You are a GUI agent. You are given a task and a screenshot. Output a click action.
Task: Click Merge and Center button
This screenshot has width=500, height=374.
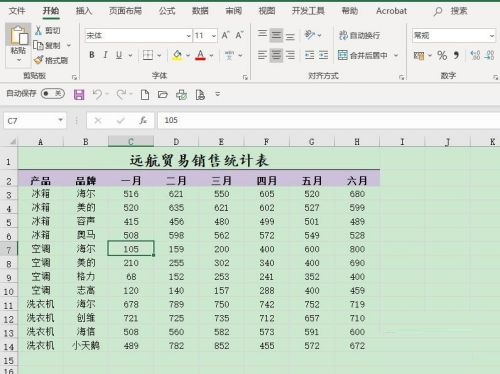(363, 55)
